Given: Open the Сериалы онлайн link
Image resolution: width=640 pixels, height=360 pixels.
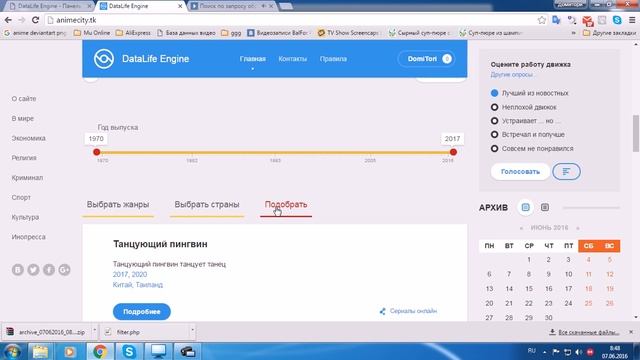Looking at the screenshot, I should 413,311.
